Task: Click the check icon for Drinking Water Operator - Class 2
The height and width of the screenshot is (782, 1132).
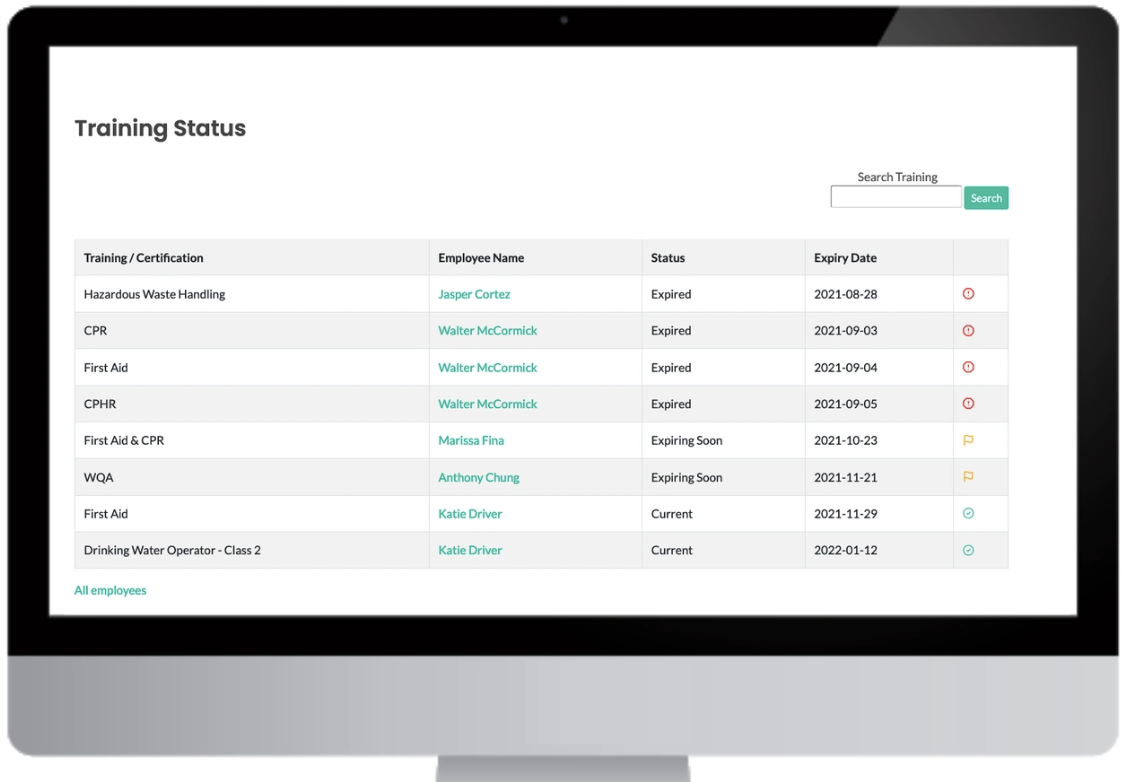Action: (967, 550)
